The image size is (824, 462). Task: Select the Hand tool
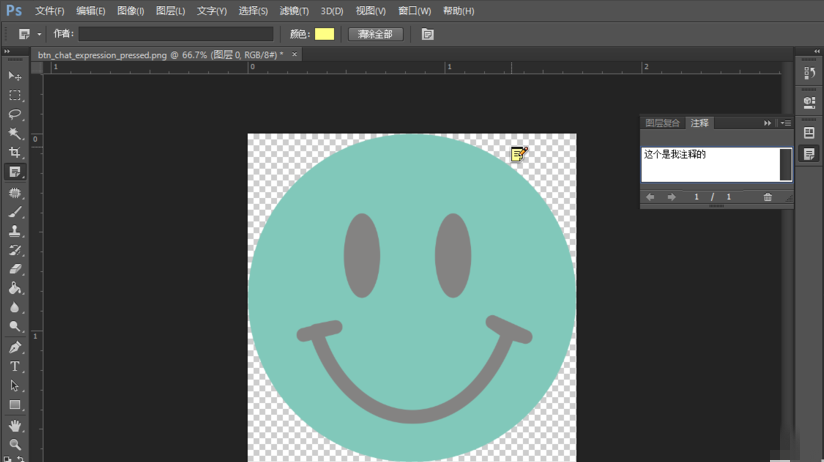coord(15,425)
